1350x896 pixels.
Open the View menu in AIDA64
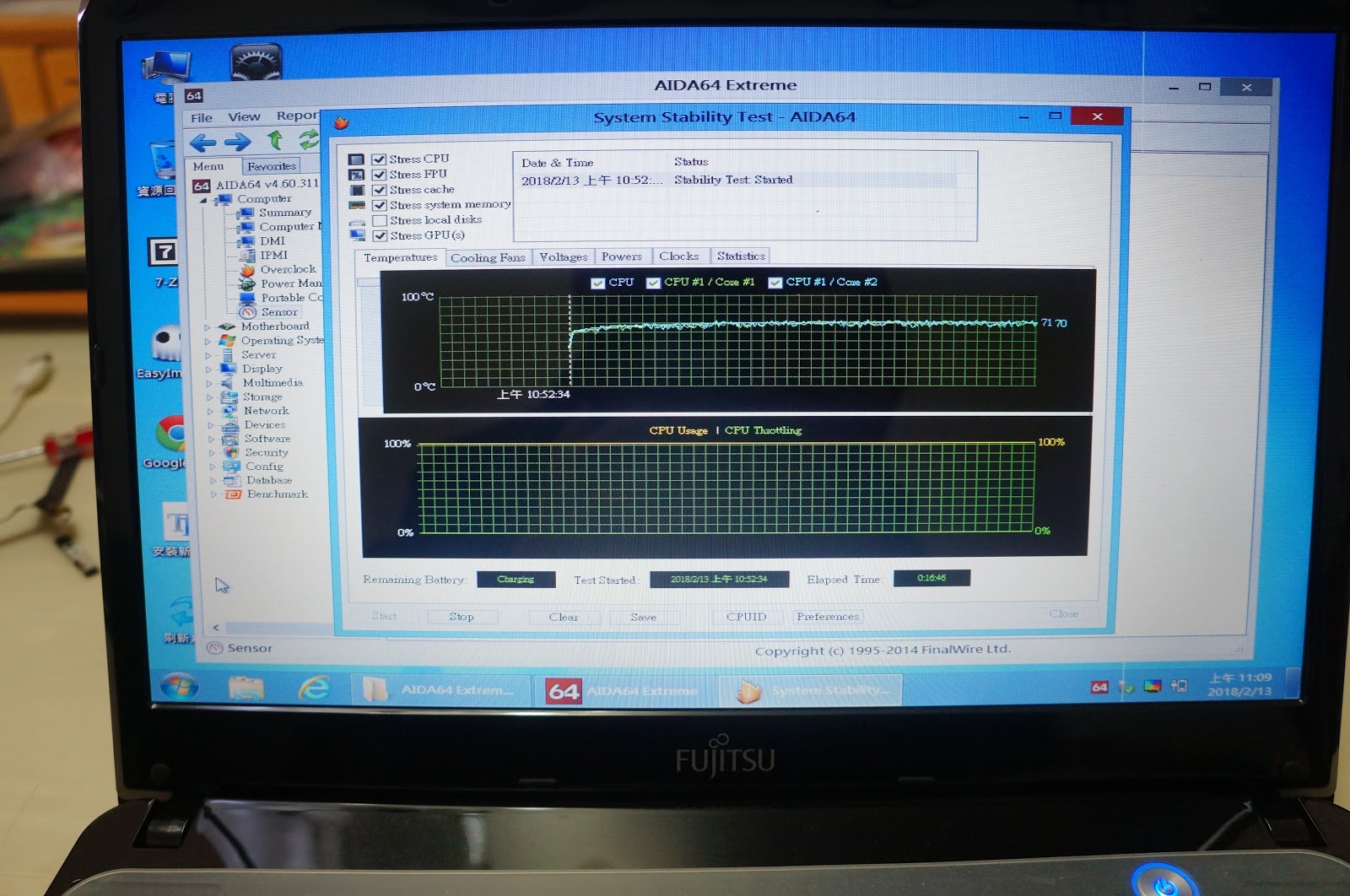point(244,117)
